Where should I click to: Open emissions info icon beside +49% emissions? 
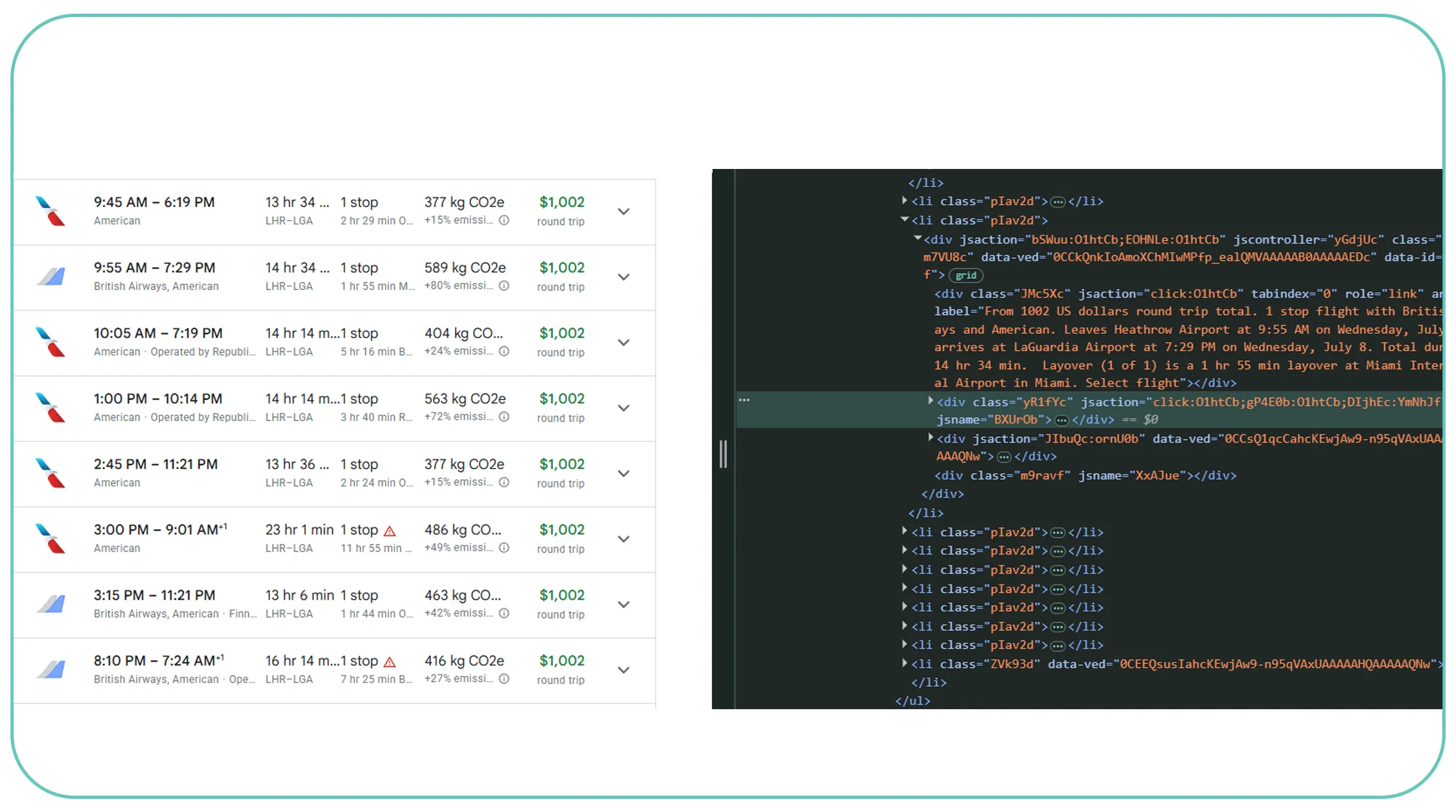click(x=504, y=547)
